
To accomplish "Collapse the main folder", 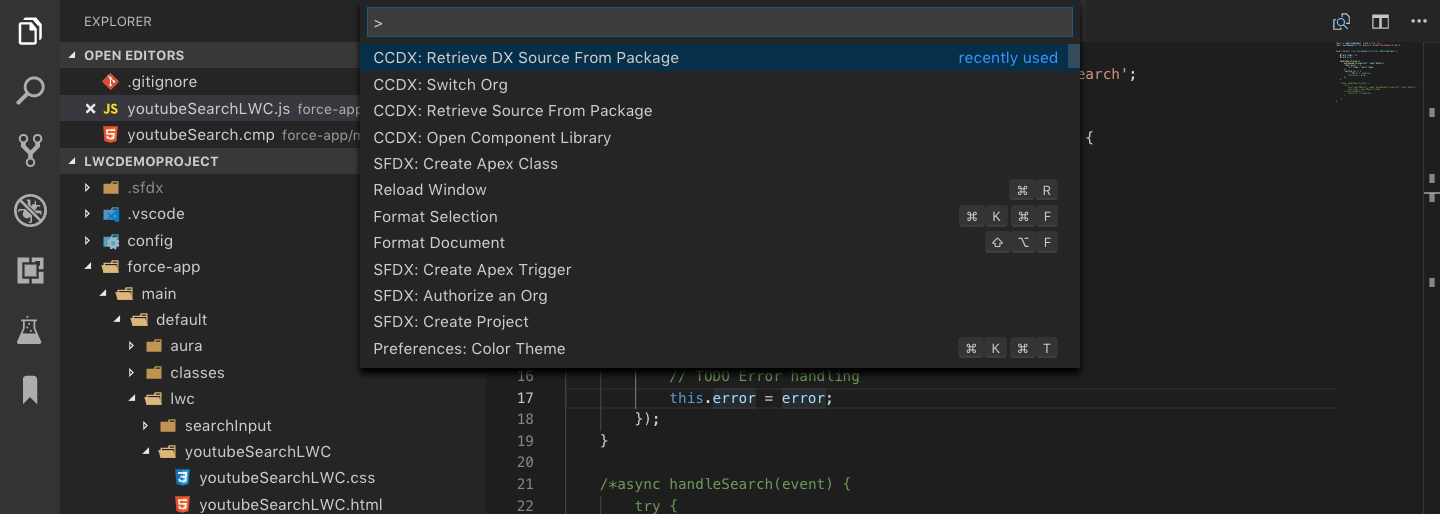I will click(x=102, y=294).
